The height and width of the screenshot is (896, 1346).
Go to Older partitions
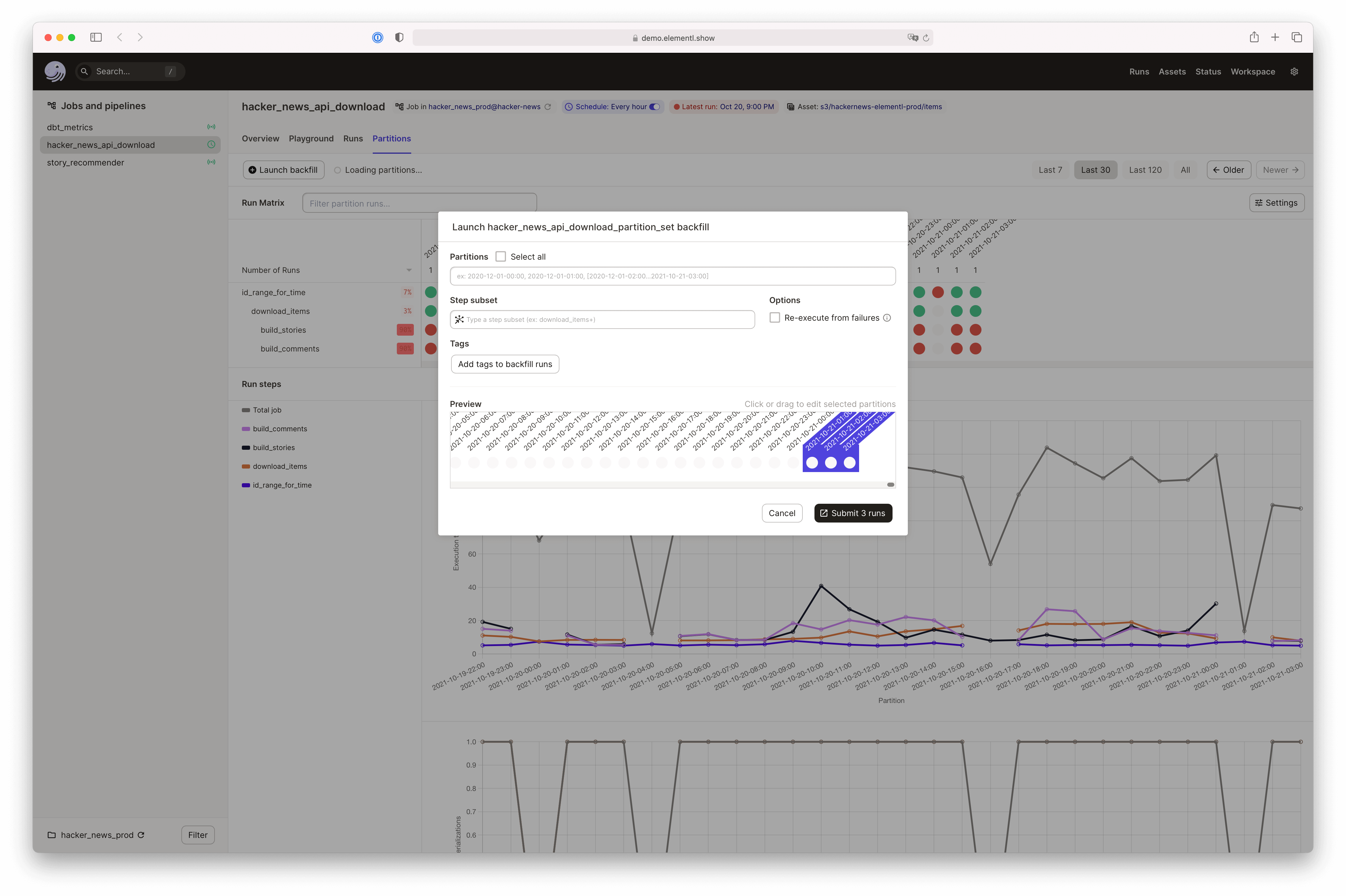[1228, 170]
